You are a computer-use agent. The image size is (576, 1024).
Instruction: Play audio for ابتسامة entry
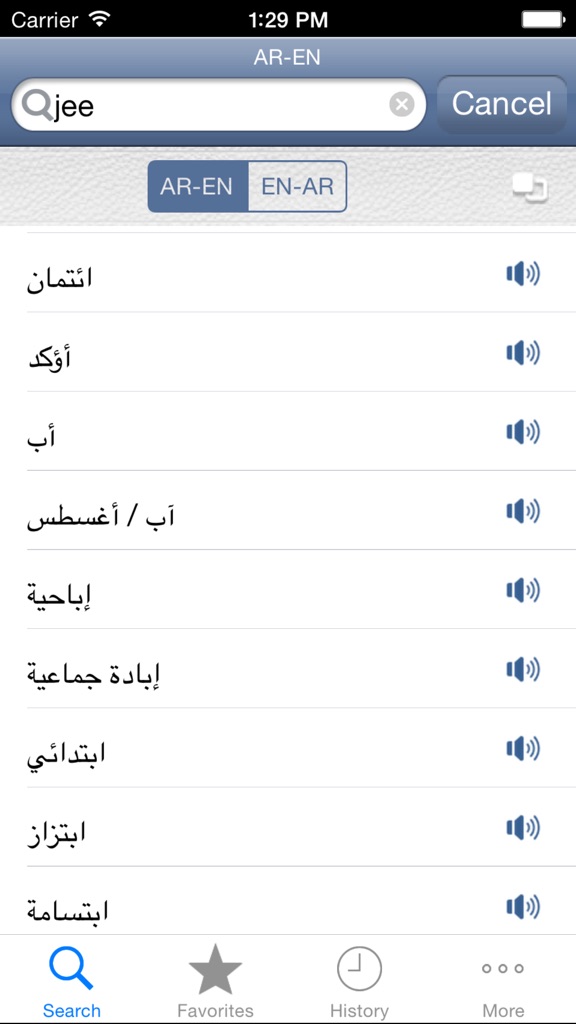[521, 906]
